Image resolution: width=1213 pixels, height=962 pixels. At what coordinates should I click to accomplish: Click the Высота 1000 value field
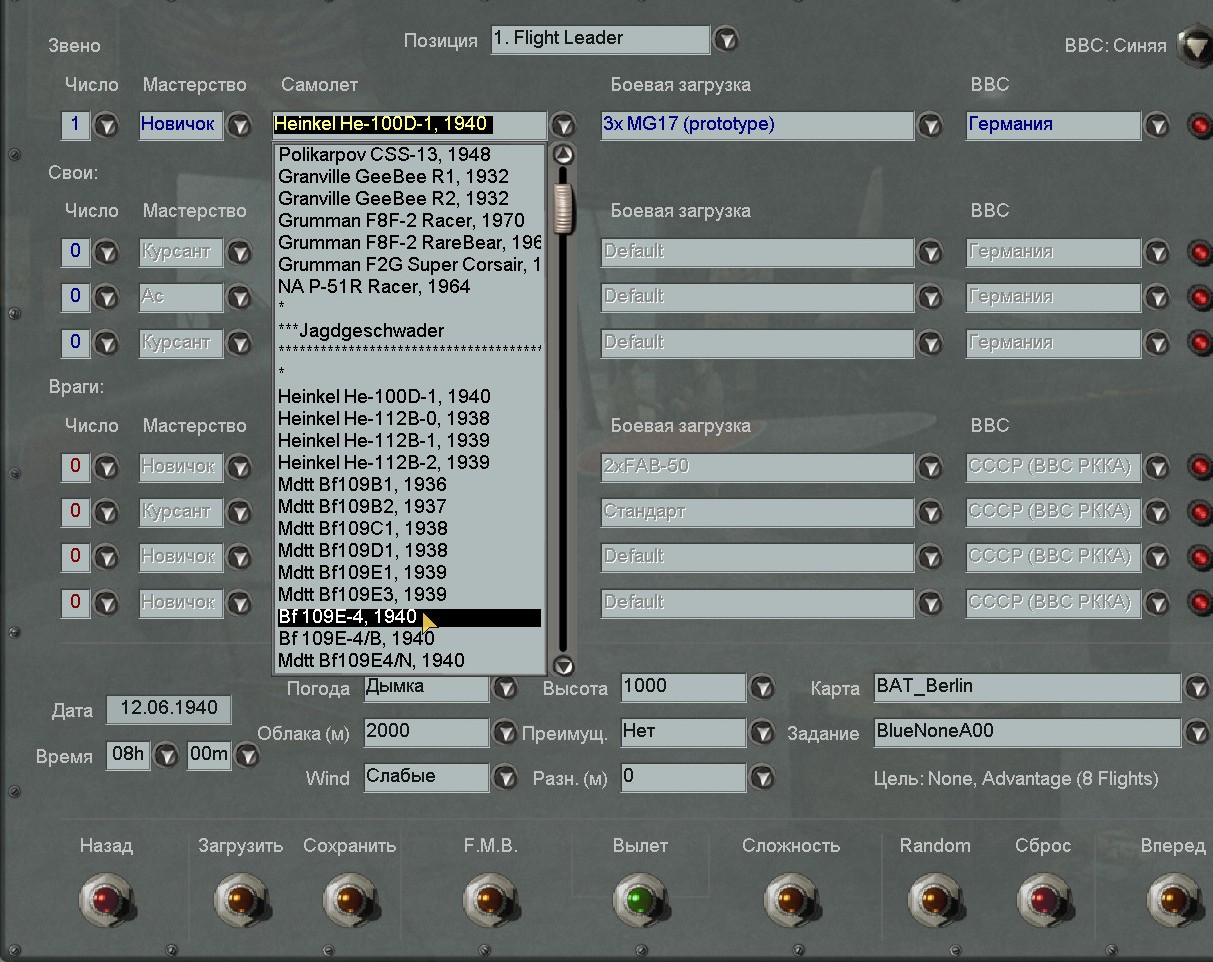[683, 687]
